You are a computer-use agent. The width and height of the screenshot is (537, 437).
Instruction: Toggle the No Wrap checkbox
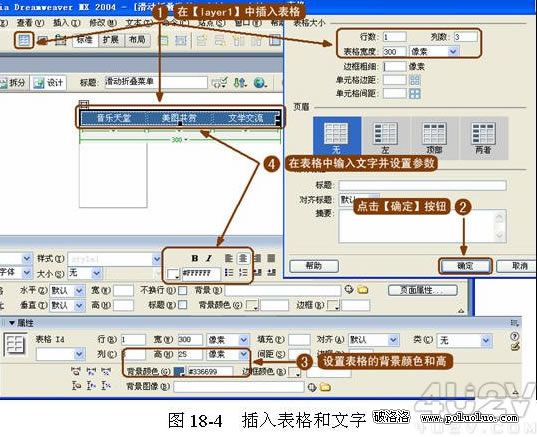[183, 291]
